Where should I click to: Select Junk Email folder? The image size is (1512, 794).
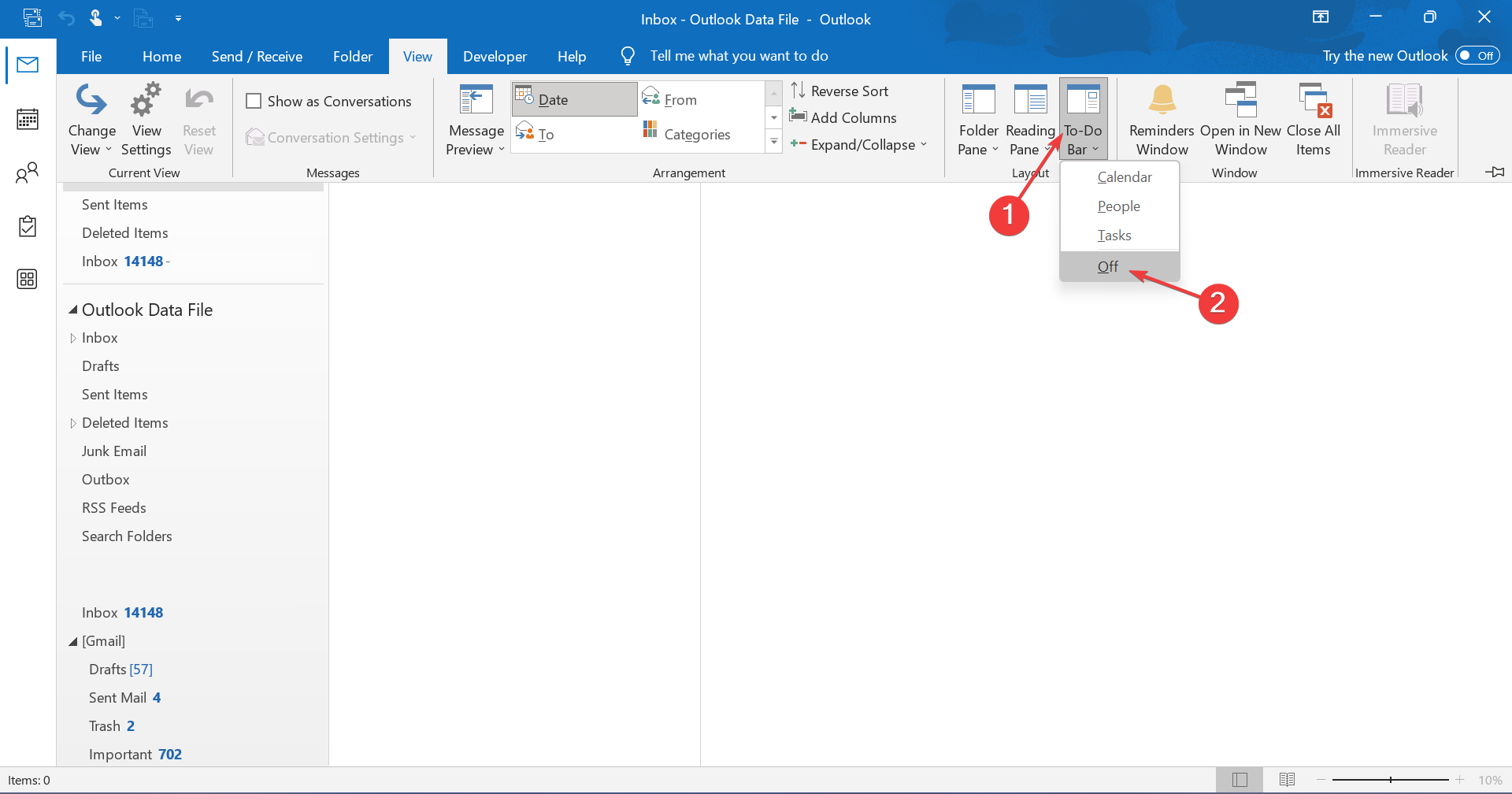click(114, 451)
